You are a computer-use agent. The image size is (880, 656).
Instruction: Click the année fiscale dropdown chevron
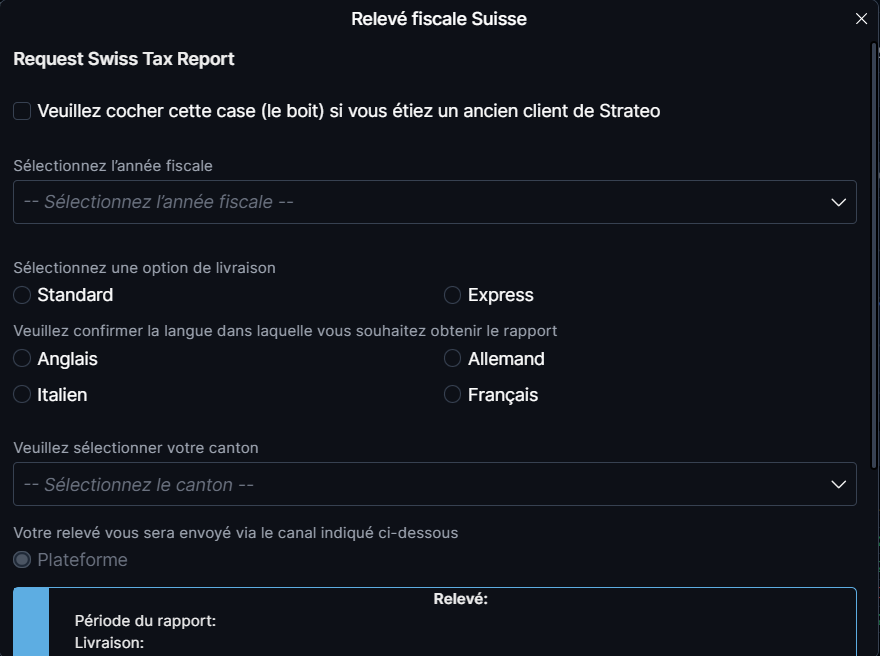[x=839, y=202]
